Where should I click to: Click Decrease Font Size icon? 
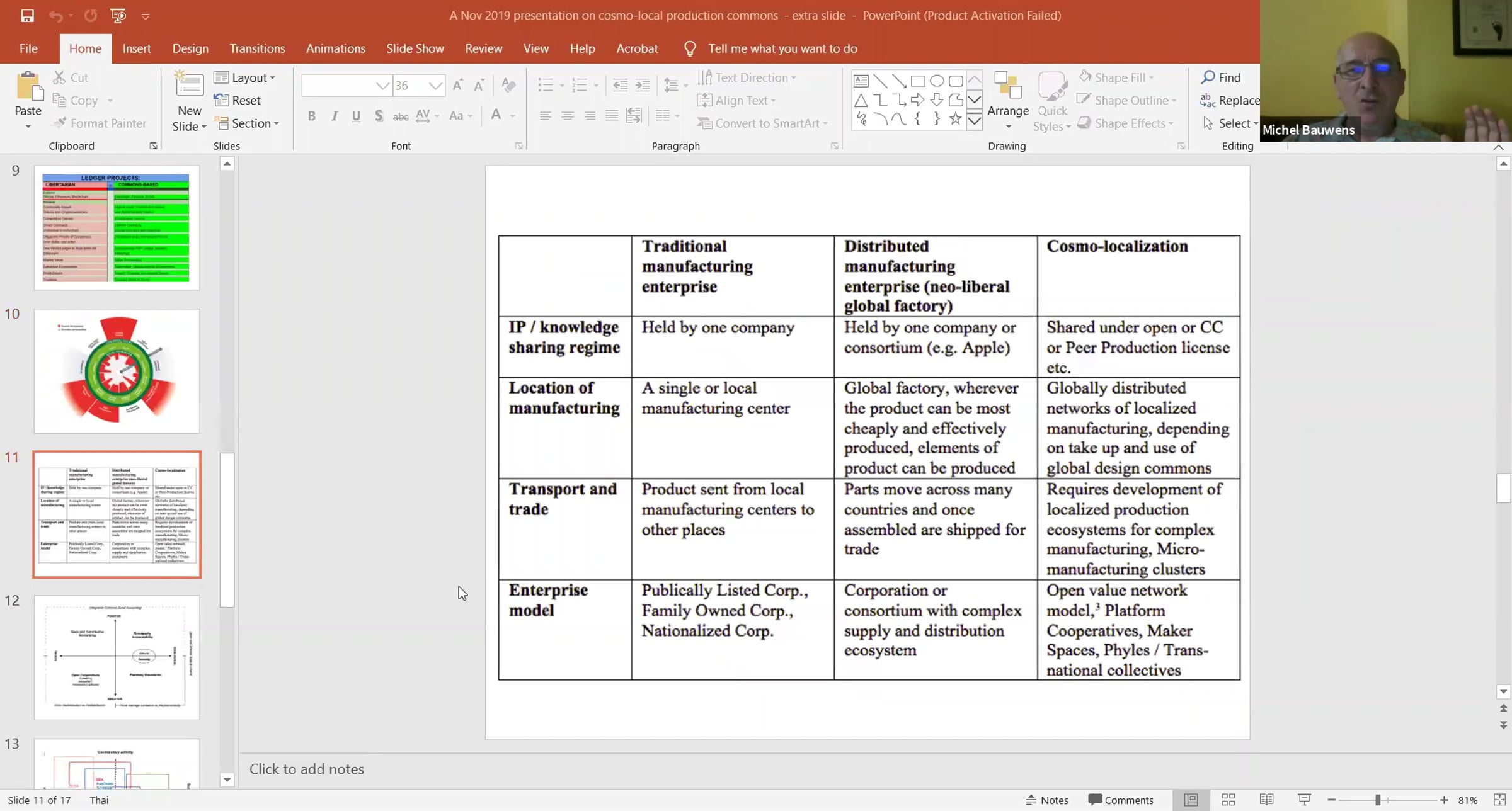point(479,85)
